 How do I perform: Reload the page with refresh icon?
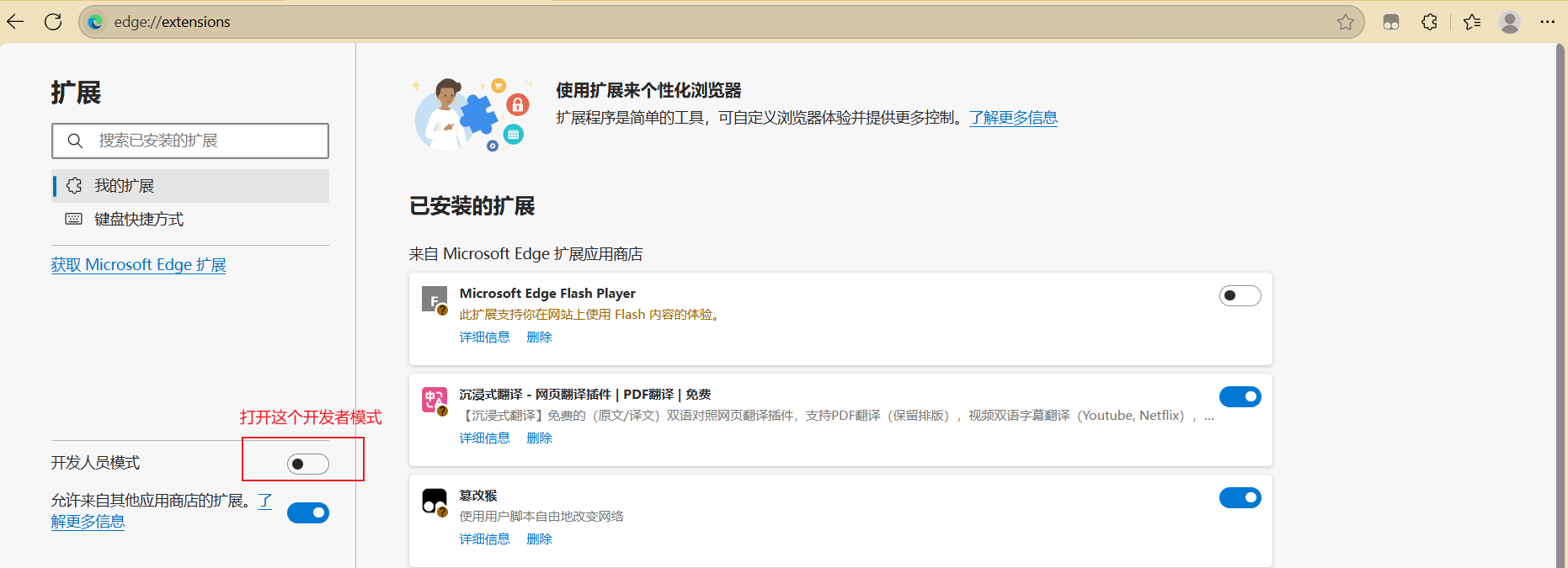click(x=53, y=22)
